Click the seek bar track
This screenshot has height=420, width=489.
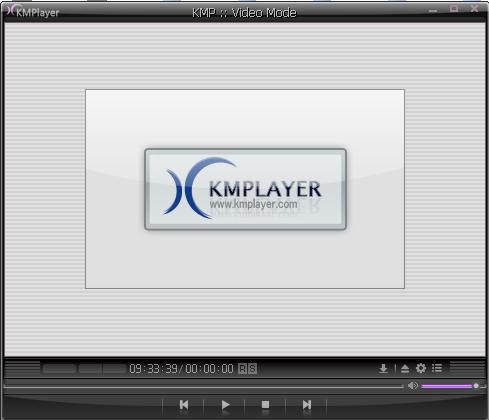[x=203, y=387]
